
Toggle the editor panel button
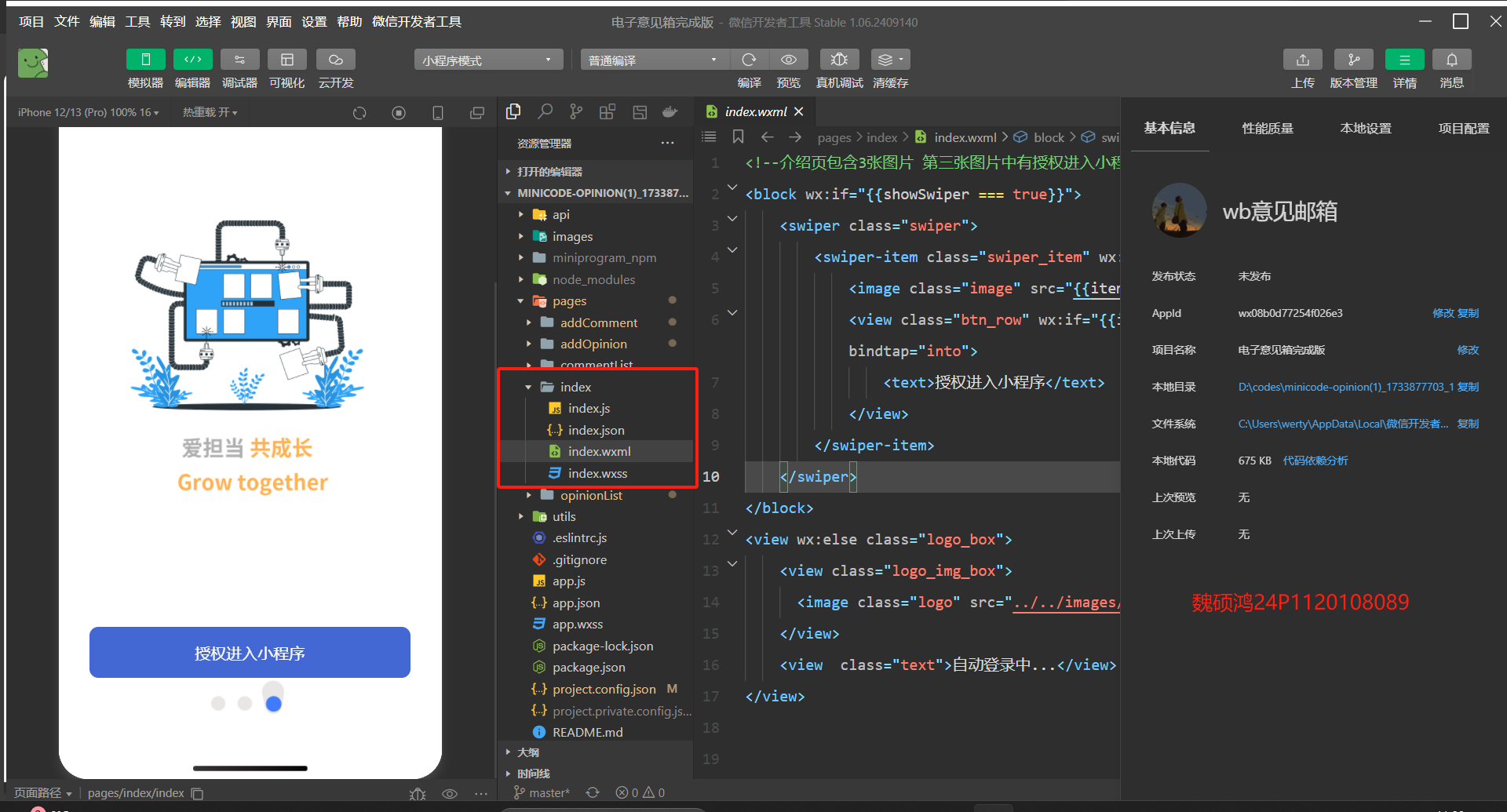pos(192,60)
